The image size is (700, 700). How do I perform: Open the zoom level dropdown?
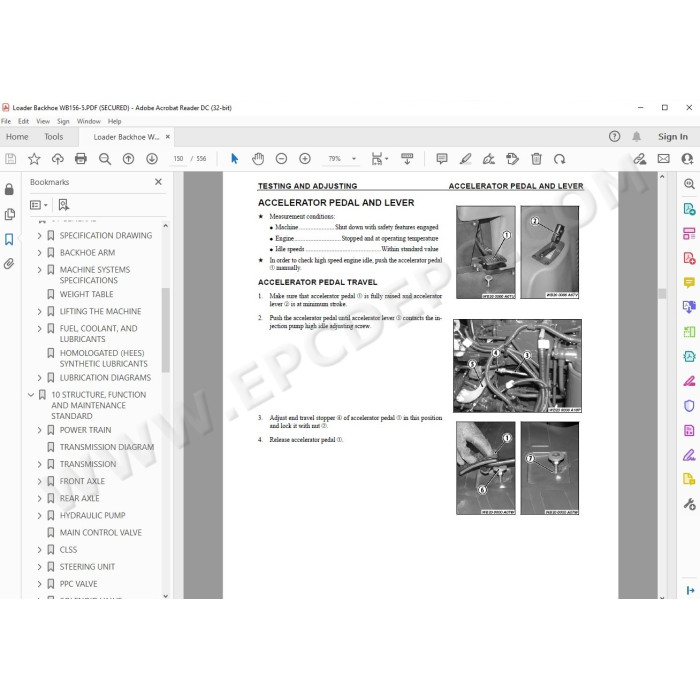click(354, 158)
